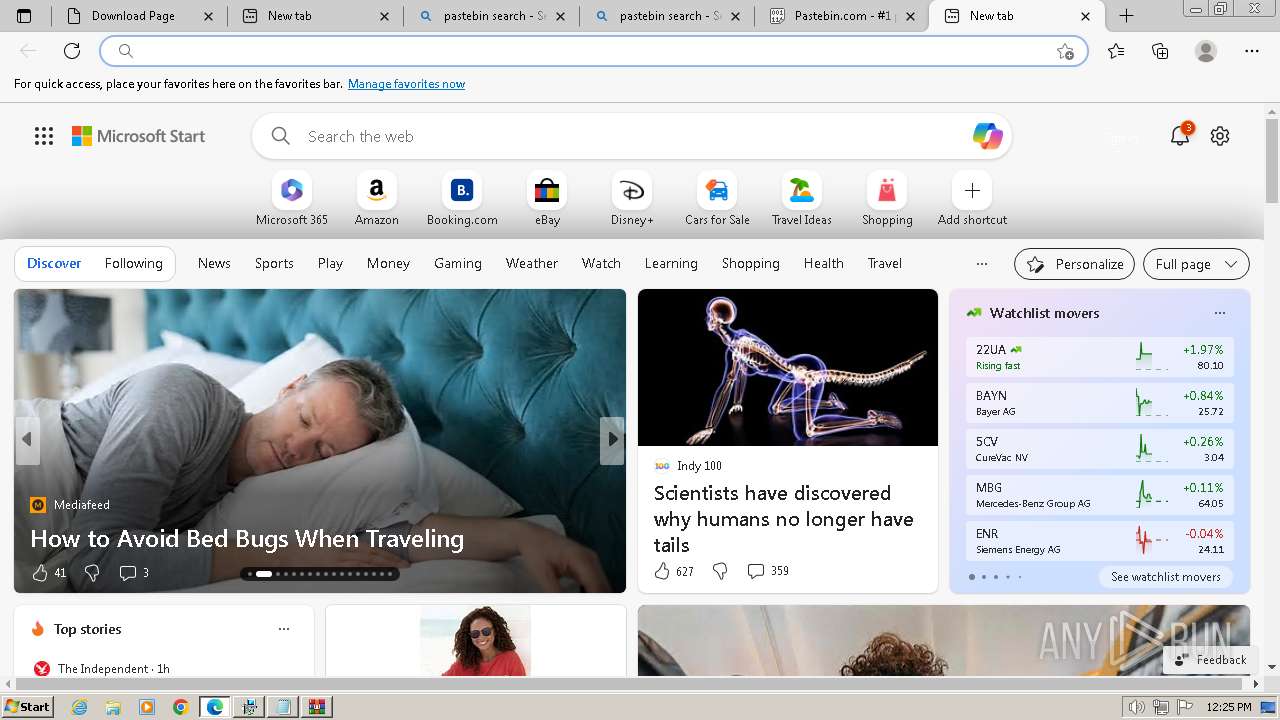The image size is (1280, 720).
Task: Open the taskbar volume icon
Action: [x=1137, y=707]
